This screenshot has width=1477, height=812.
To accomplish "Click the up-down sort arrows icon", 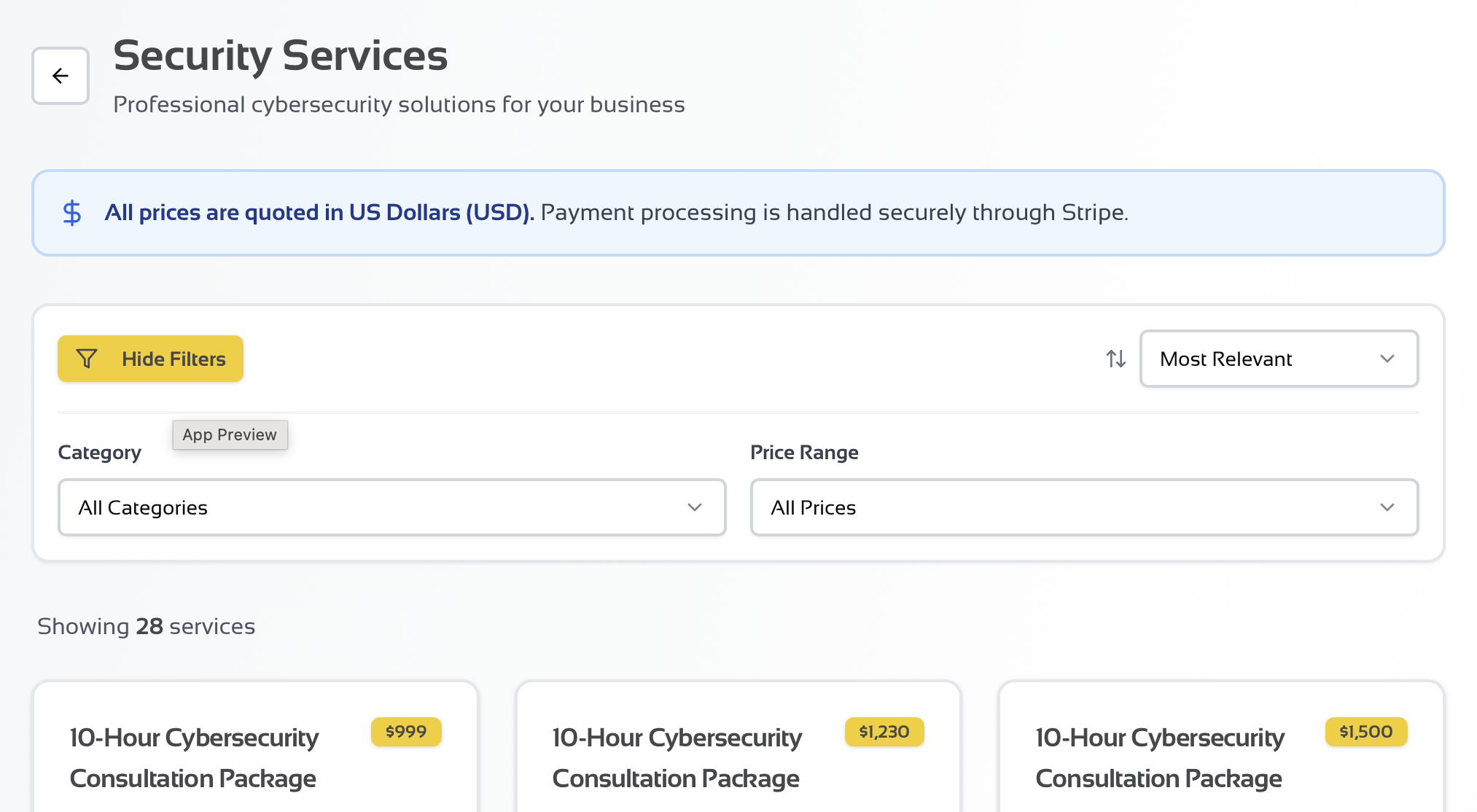I will click(x=1115, y=359).
